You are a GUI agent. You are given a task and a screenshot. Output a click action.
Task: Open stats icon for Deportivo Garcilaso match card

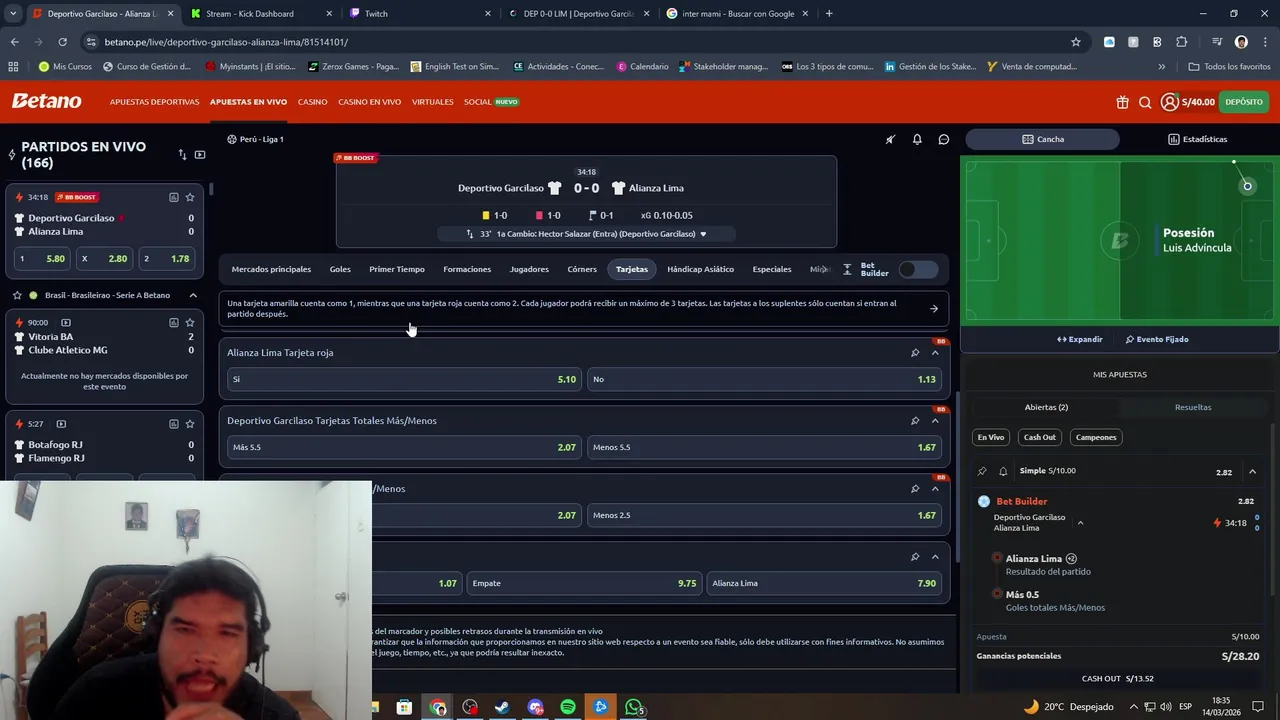(x=174, y=197)
